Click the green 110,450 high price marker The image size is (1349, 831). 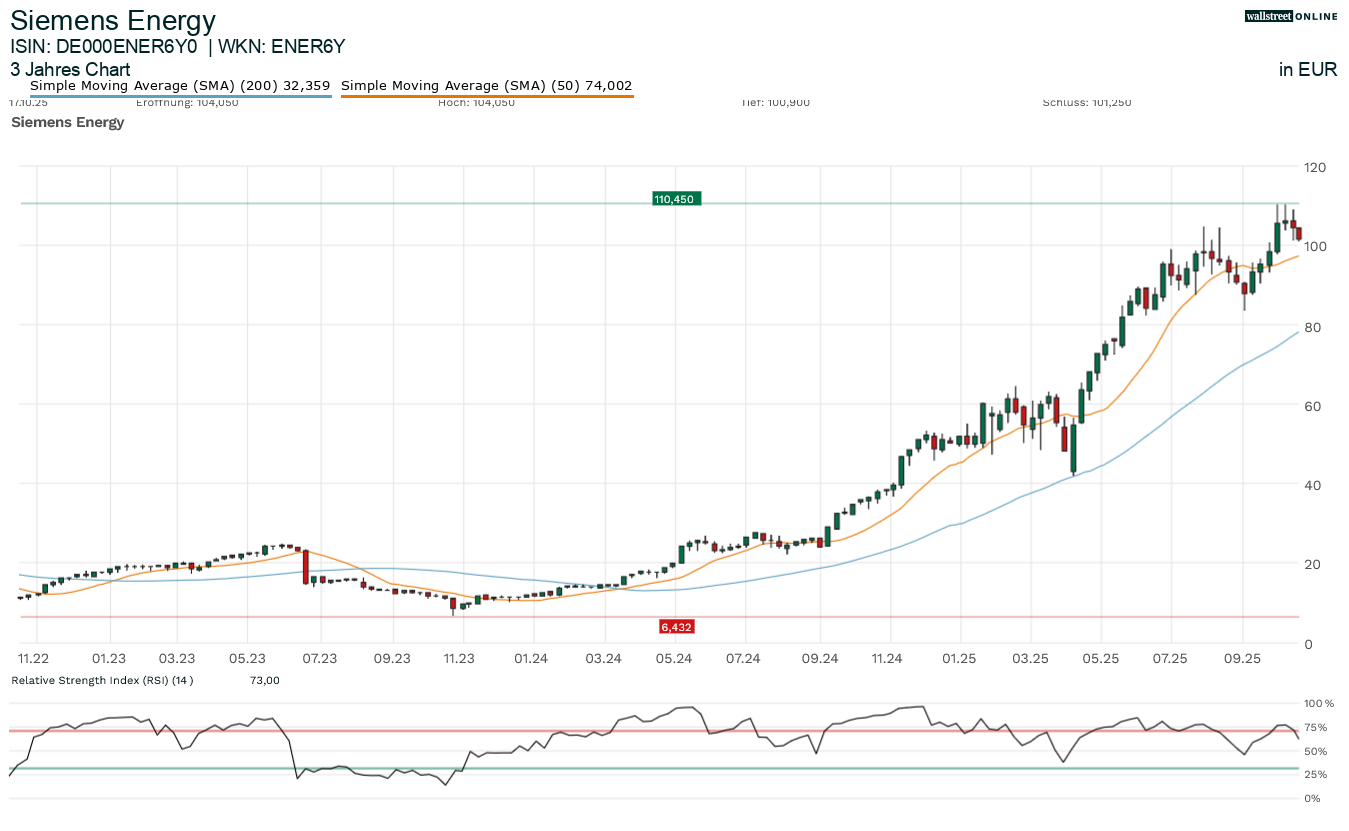click(x=674, y=199)
